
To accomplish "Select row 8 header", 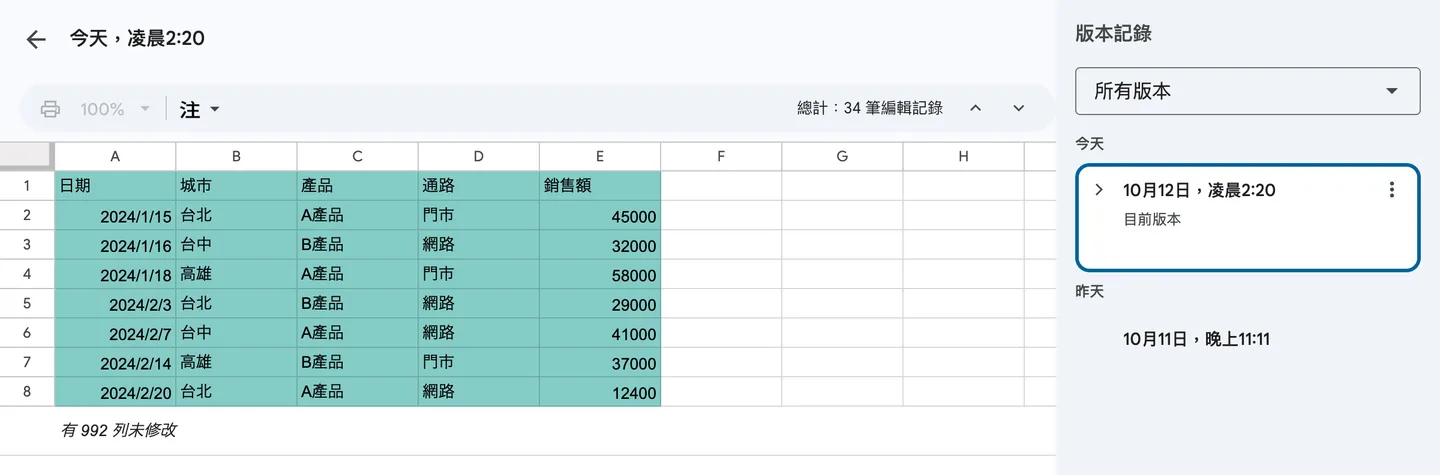I will pyautogui.click(x=27, y=392).
